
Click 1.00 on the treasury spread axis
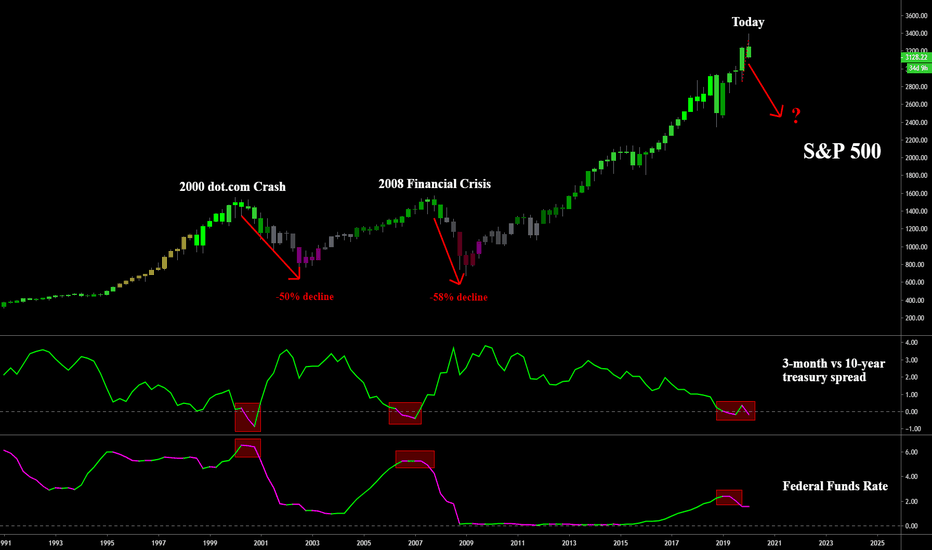913,395
